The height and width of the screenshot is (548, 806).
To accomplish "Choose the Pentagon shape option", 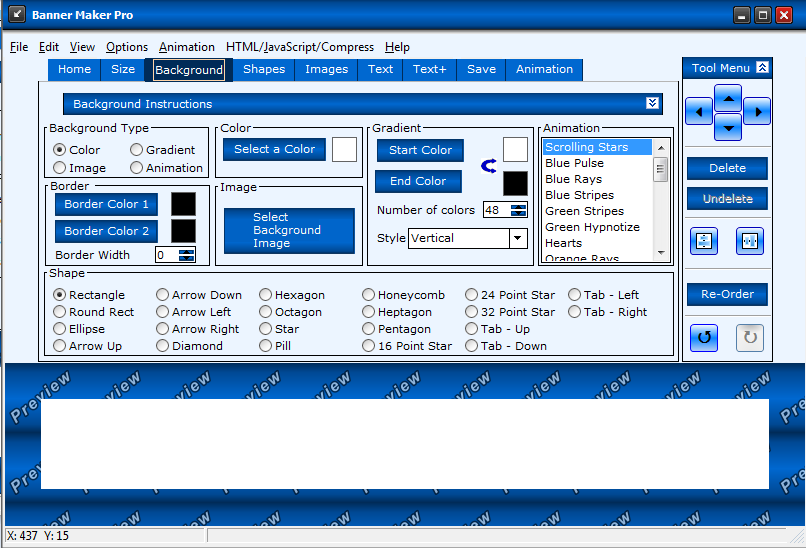I will 396,329.
